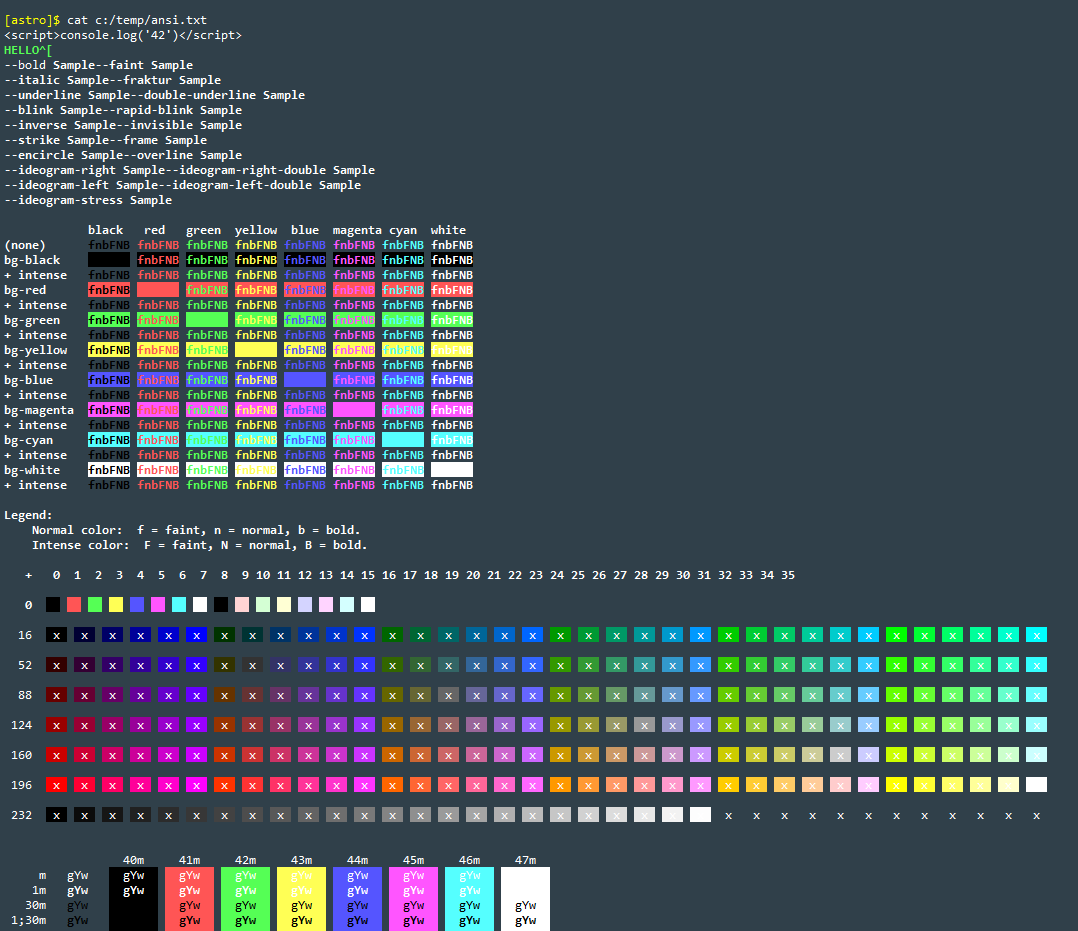
Task: Click the blue color block under 44m
Action: [x=358, y=899]
